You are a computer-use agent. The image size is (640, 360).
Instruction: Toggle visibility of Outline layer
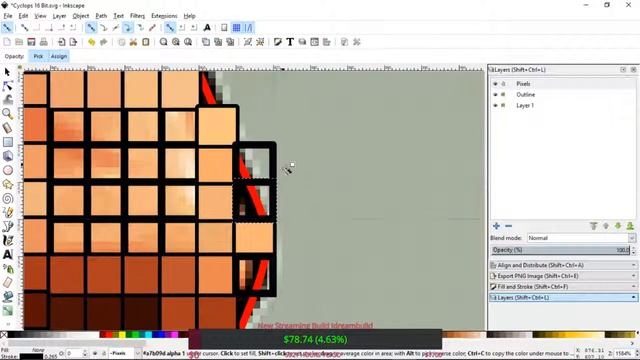(495, 94)
